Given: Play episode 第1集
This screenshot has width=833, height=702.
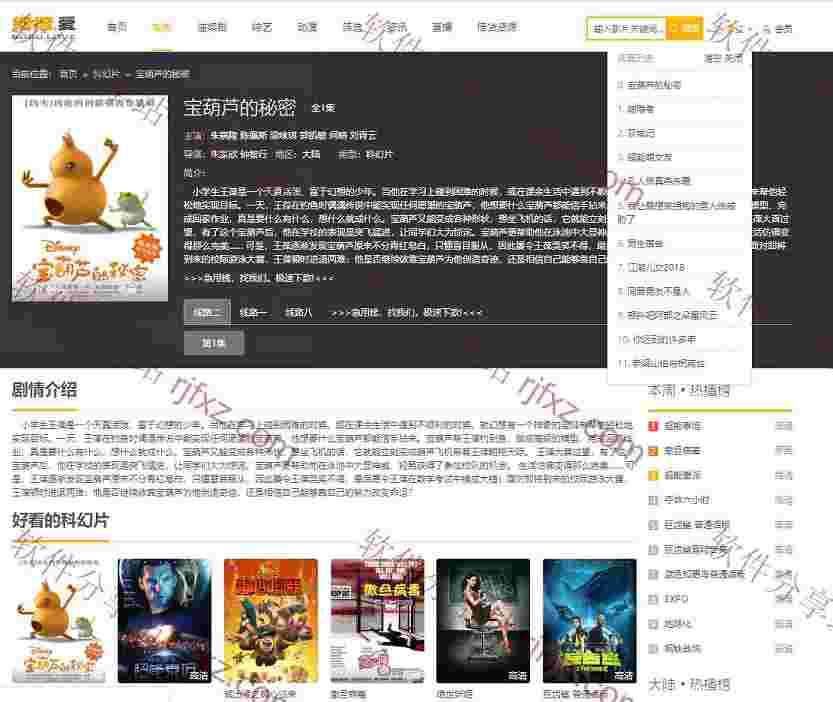Looking at the screenshot, I should click(x=214, y=343).
